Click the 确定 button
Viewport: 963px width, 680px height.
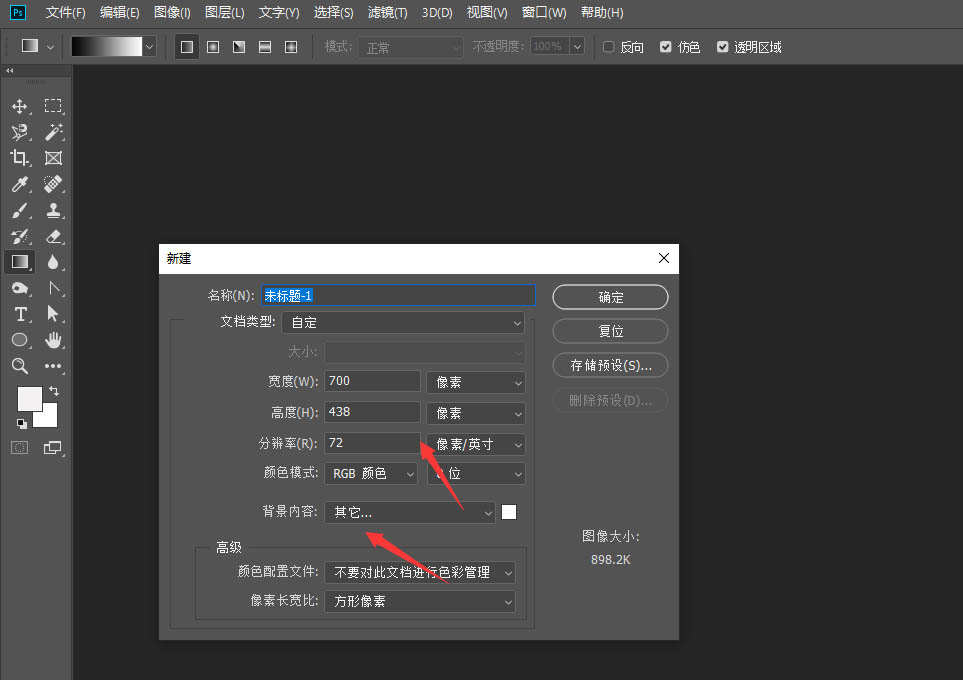[610, 297]
